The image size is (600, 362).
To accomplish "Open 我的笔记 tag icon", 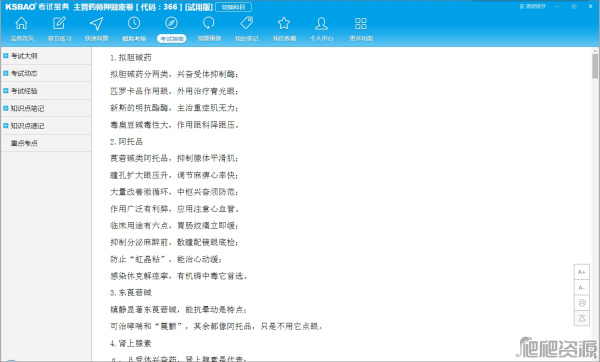I will tap(246, 23).
